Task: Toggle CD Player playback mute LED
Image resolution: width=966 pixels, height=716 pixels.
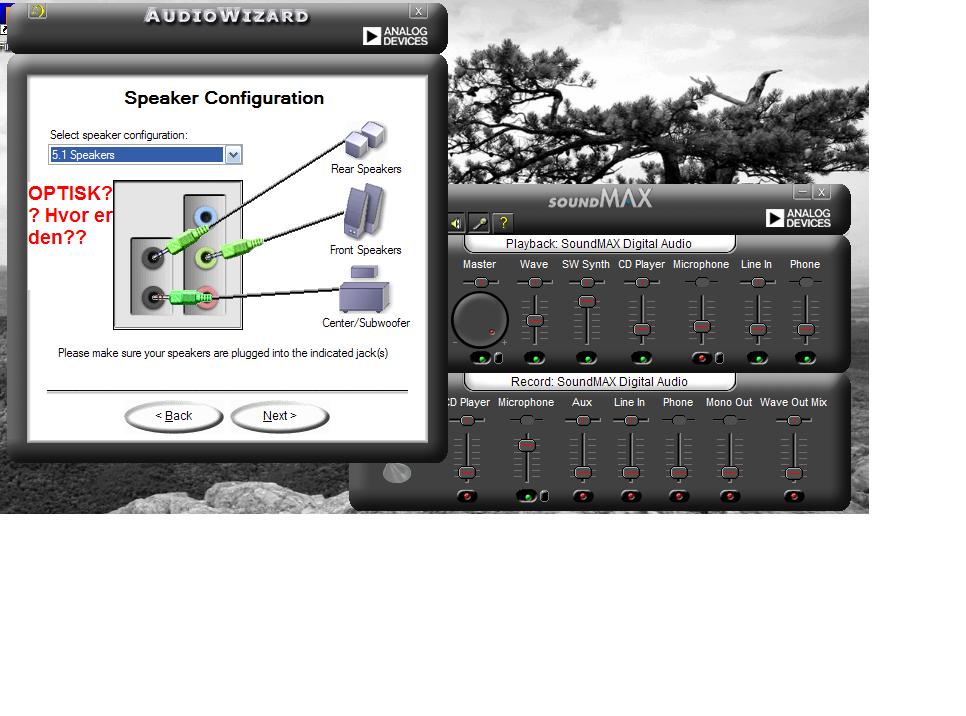Action: (641, 358)
